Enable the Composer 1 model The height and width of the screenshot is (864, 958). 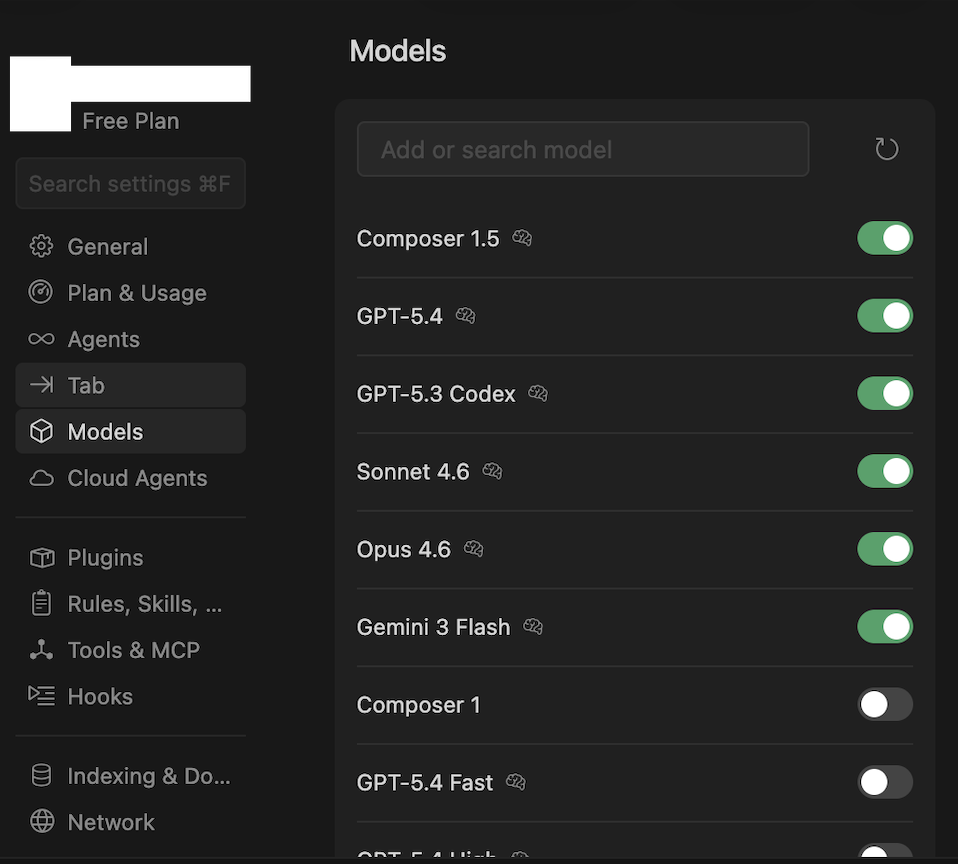pos(884,705)
